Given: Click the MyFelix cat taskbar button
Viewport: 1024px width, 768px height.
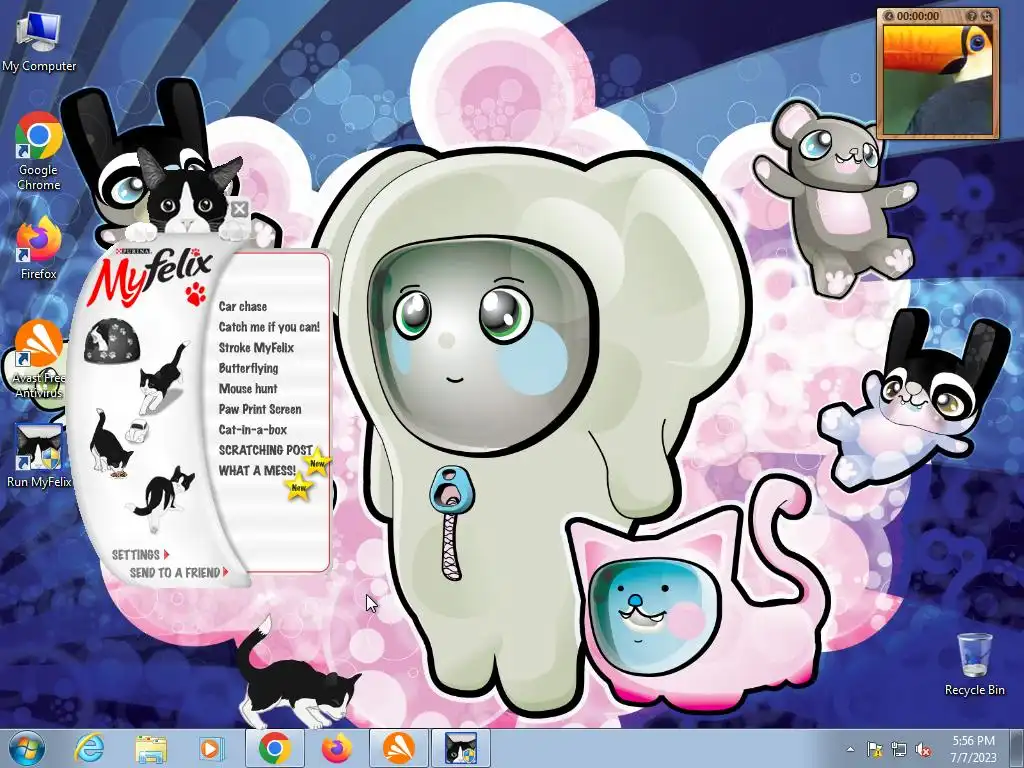Looking at the screenshot, I should click(460, 748).
